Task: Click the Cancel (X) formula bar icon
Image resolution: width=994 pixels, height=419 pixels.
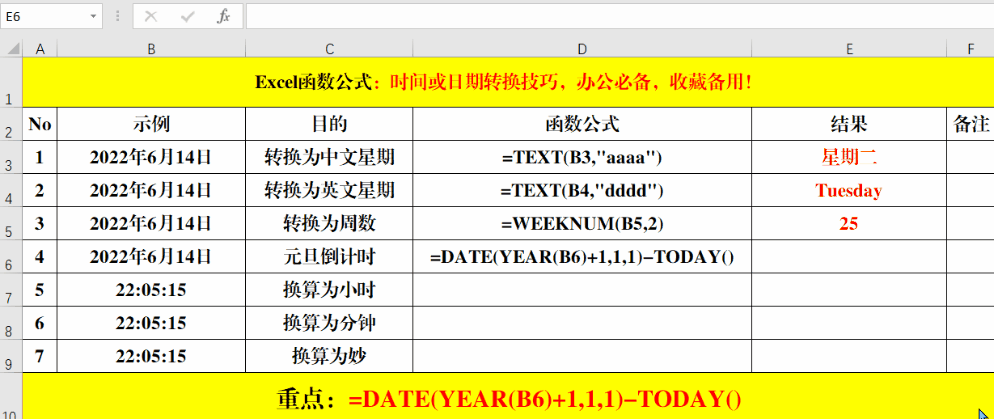Action: pos(151,16)
